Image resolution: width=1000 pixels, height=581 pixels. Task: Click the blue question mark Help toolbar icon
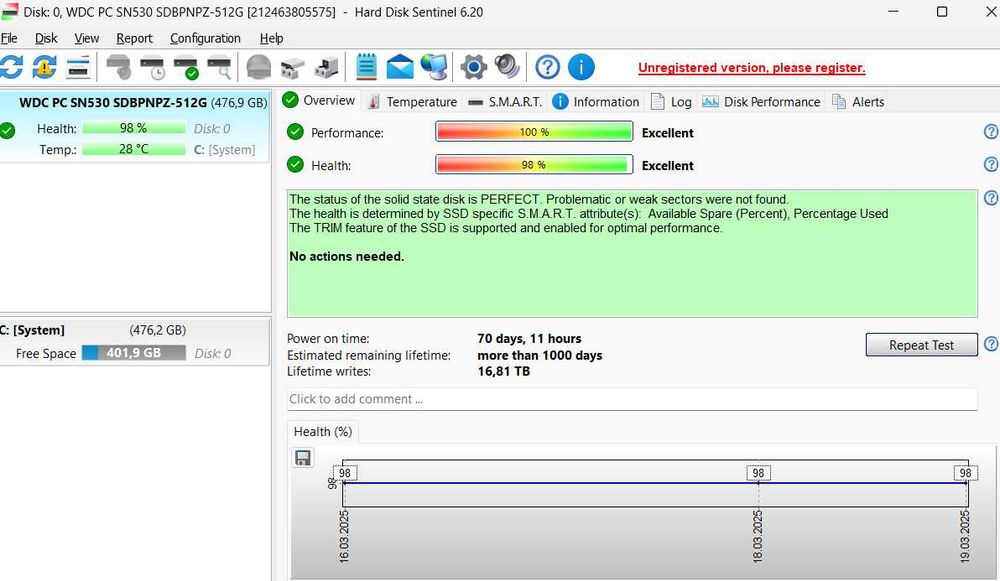547,67
